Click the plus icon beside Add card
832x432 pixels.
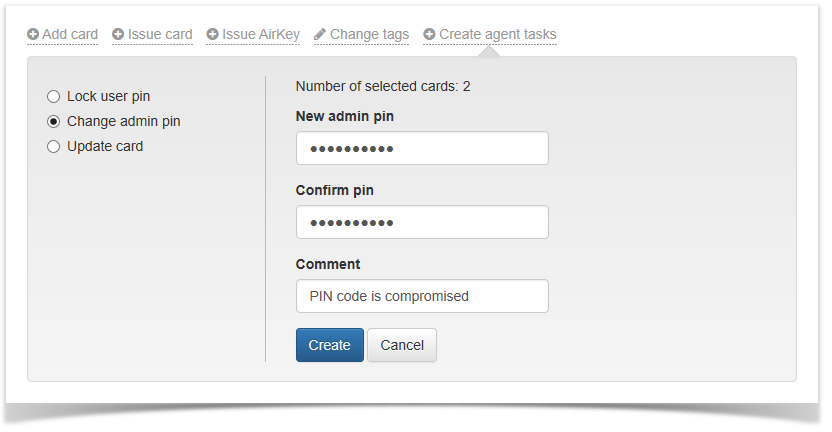coord(33,35)
